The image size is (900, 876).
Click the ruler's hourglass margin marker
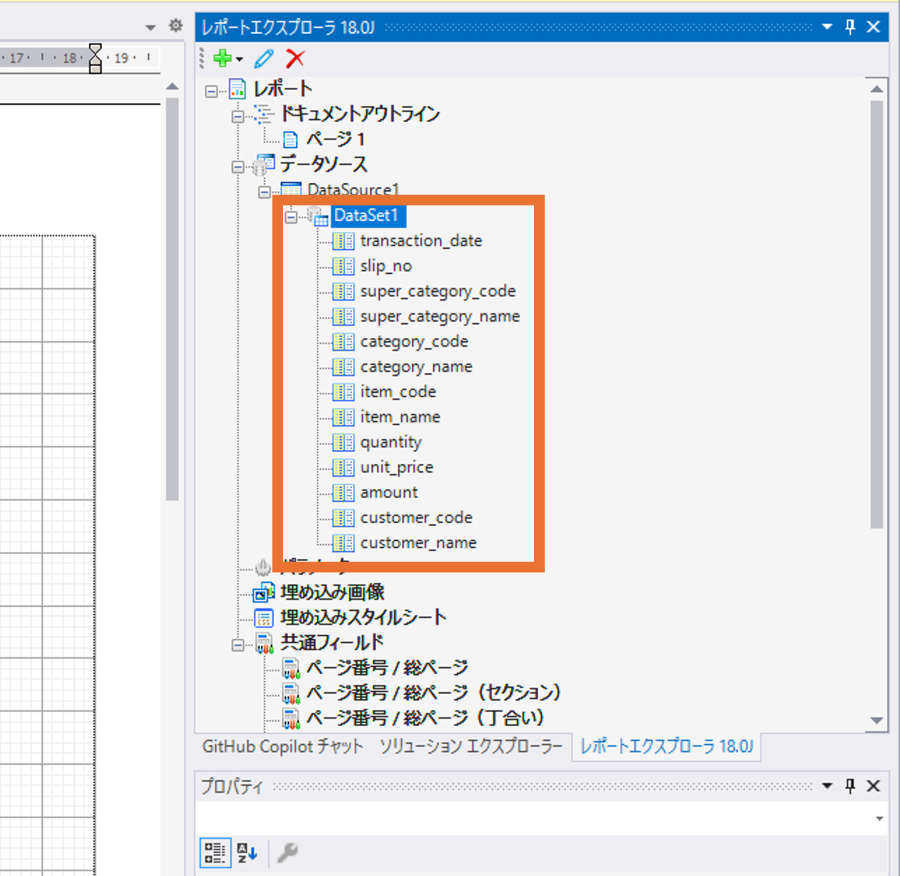point(95,57)
